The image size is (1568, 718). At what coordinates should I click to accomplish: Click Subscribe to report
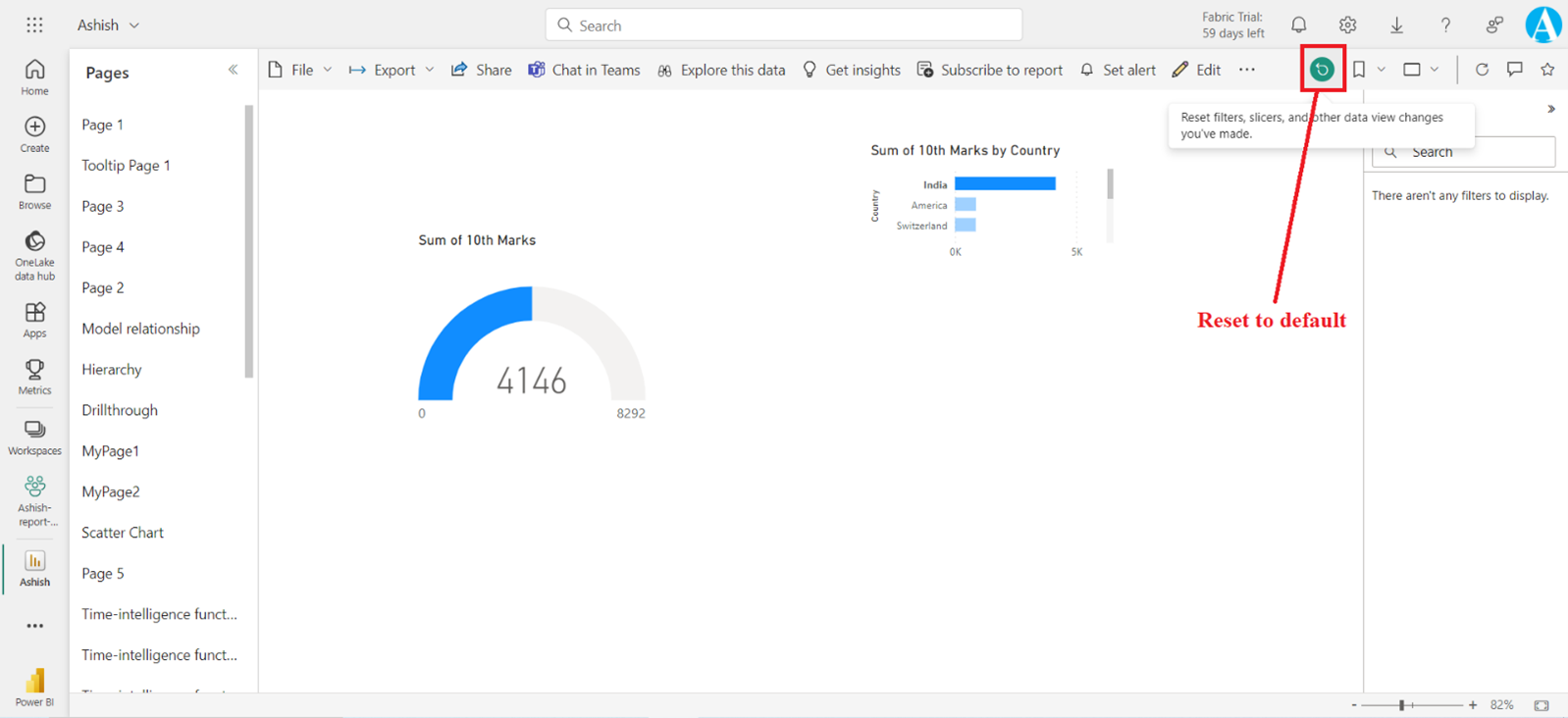pos(989,70)
